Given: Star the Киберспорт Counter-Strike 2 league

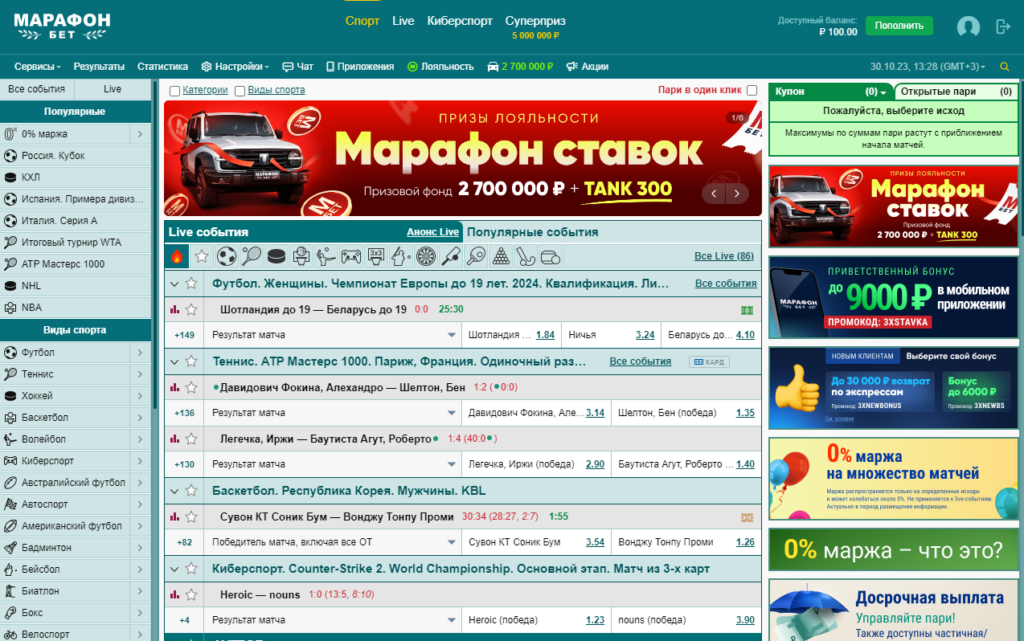Looking at the screenshot, I should pyautogui.click(x=191, y=569).
